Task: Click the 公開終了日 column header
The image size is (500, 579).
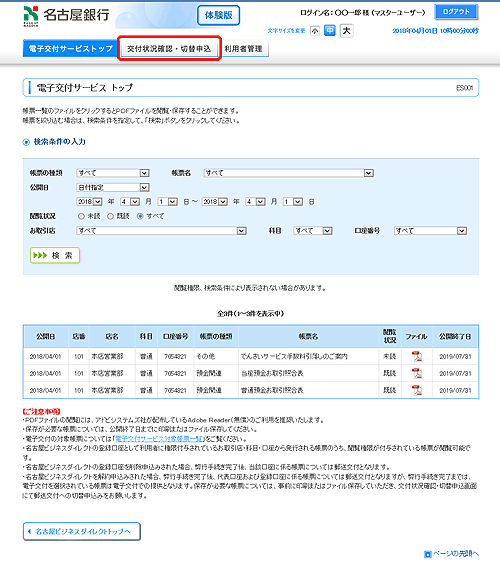Action: (455, 336)
